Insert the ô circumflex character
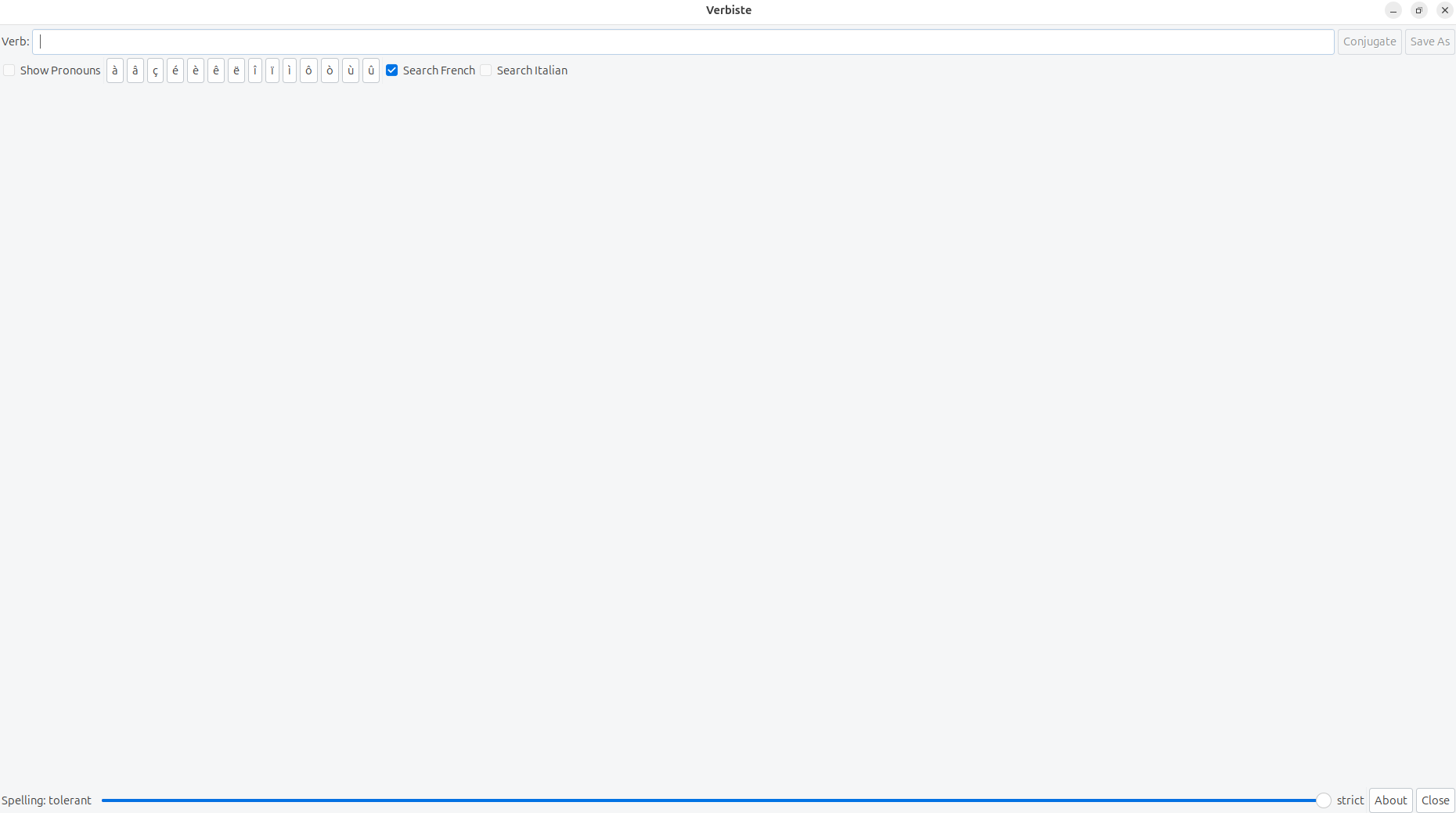 tap(309, 70)
